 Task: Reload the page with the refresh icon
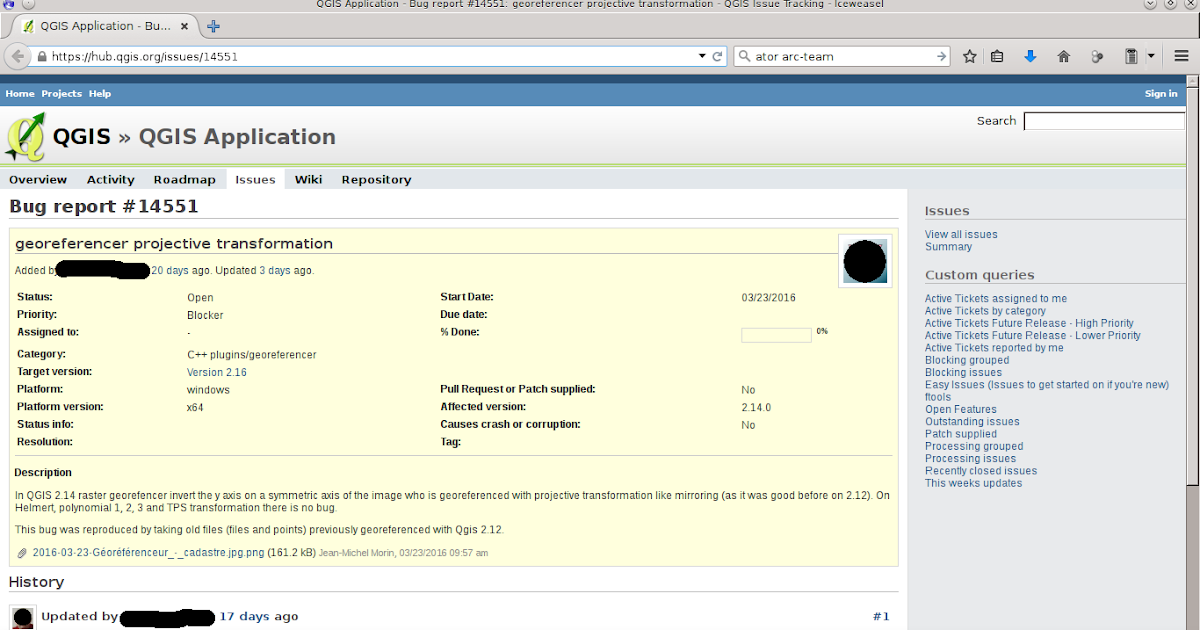(717, 57)
